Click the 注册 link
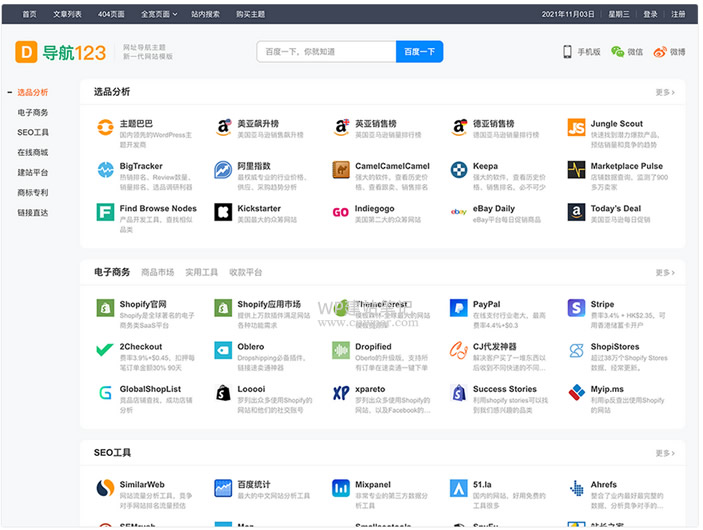 coord(678,14)
